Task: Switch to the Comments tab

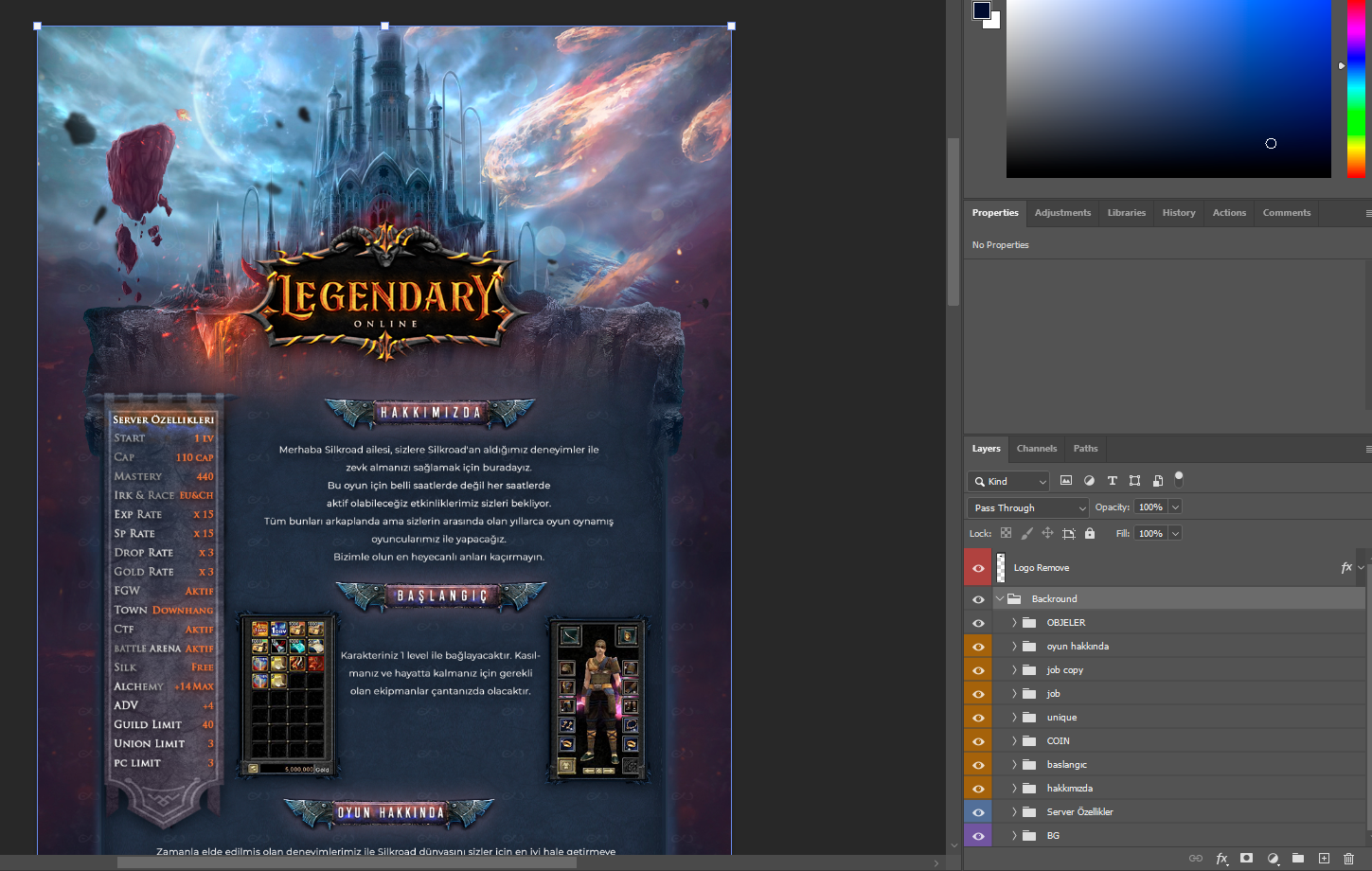Action: click(x=1287, y=213)
